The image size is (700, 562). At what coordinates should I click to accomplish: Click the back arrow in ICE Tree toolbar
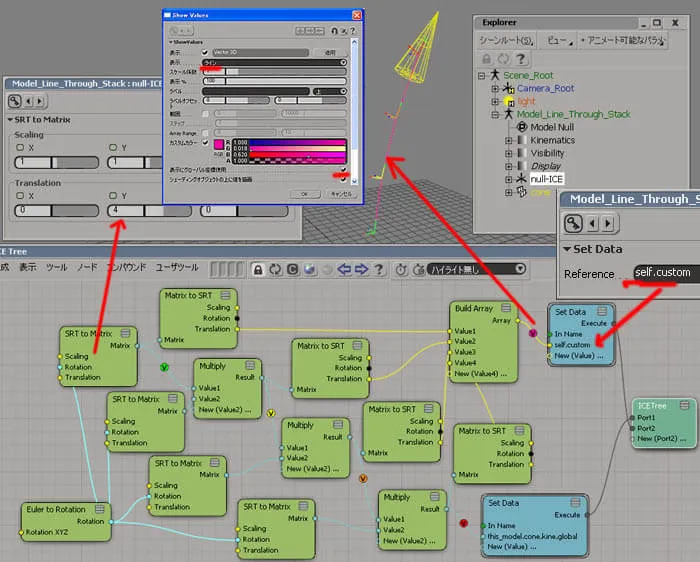point(344,269)
